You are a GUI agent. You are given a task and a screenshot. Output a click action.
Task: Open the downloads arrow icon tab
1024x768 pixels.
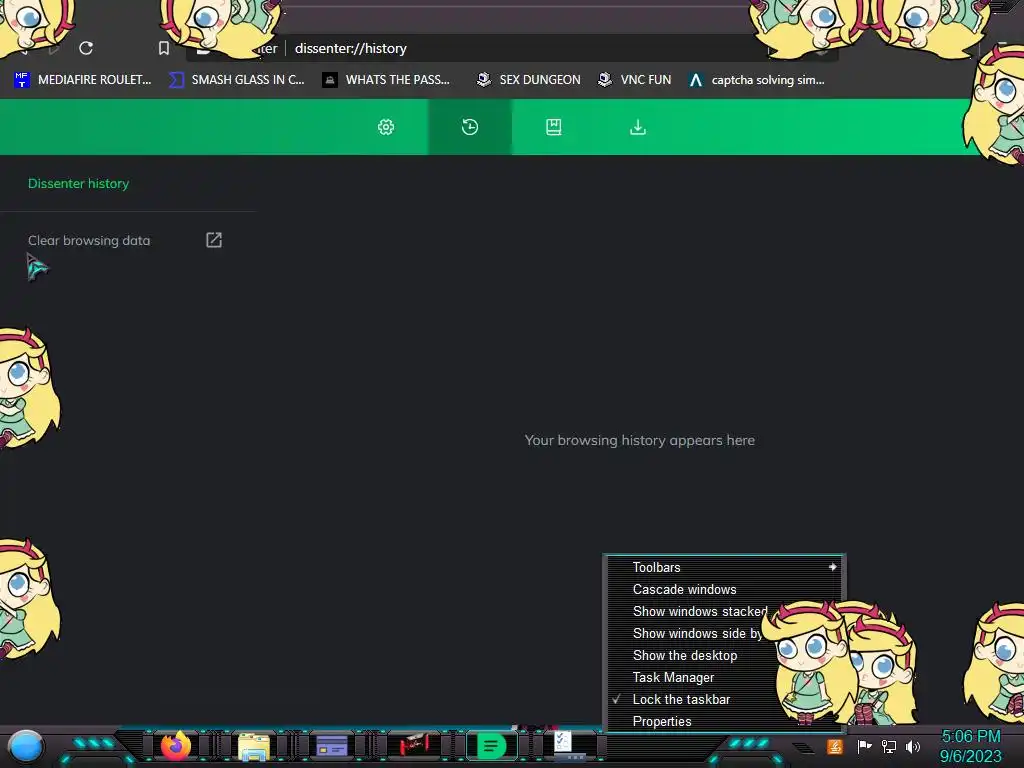(x=638, y=127)
